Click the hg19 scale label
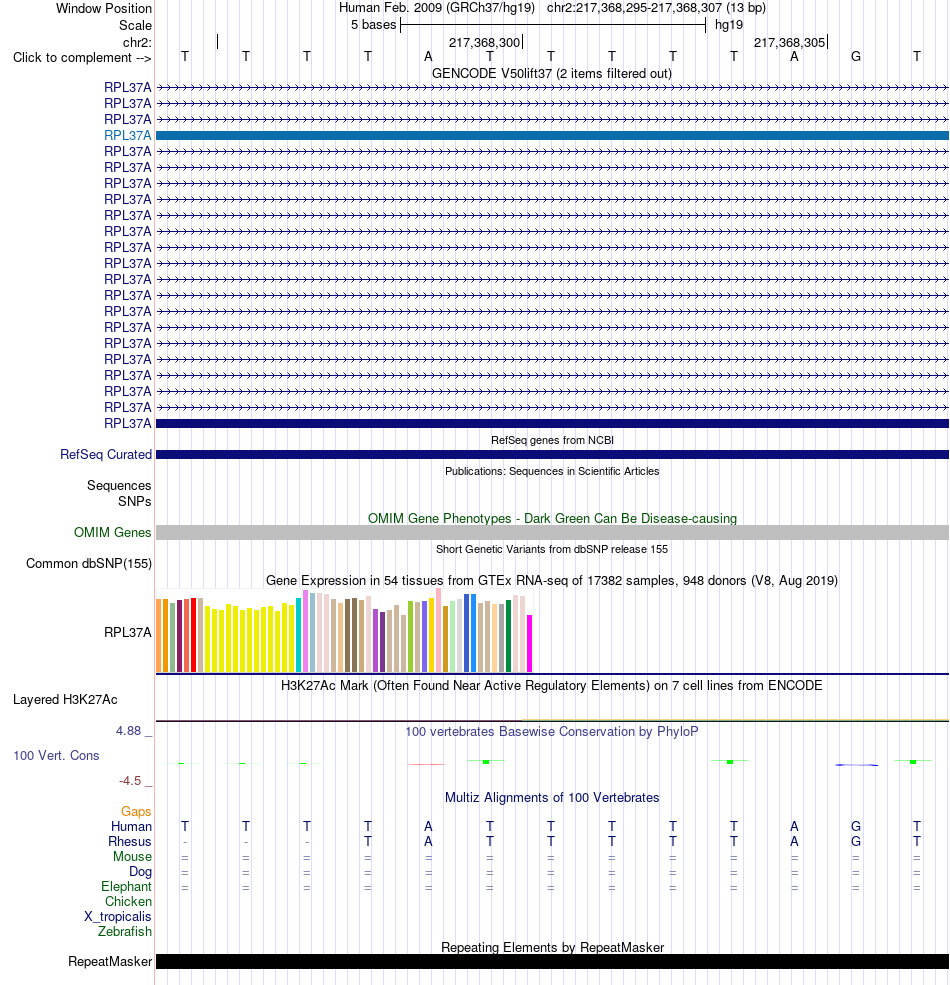Screen dimensions: 950x985 pos(729,24)
